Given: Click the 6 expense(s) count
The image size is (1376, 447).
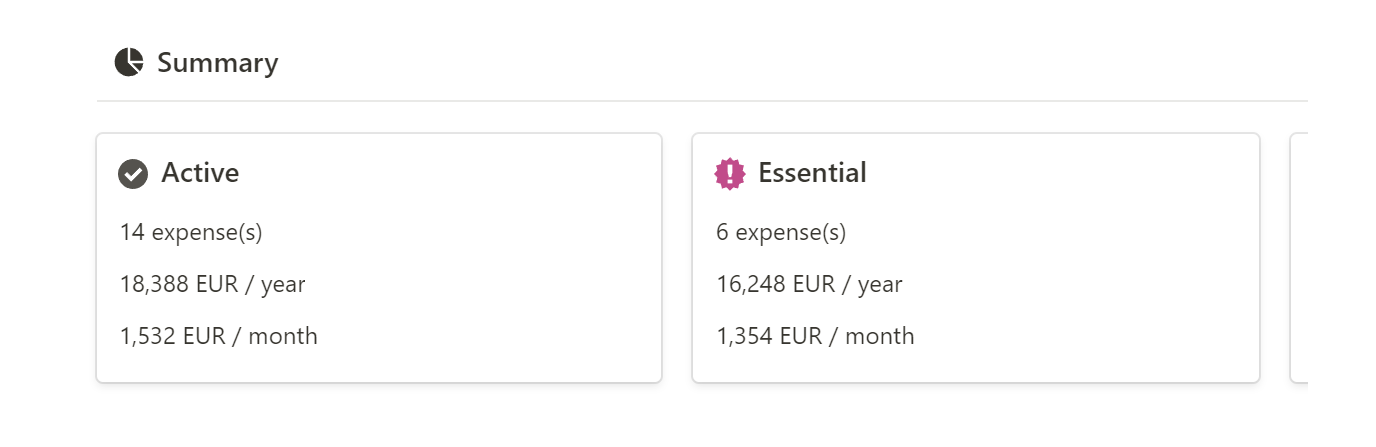Looking at the screenshot, I should coord(781,232).
